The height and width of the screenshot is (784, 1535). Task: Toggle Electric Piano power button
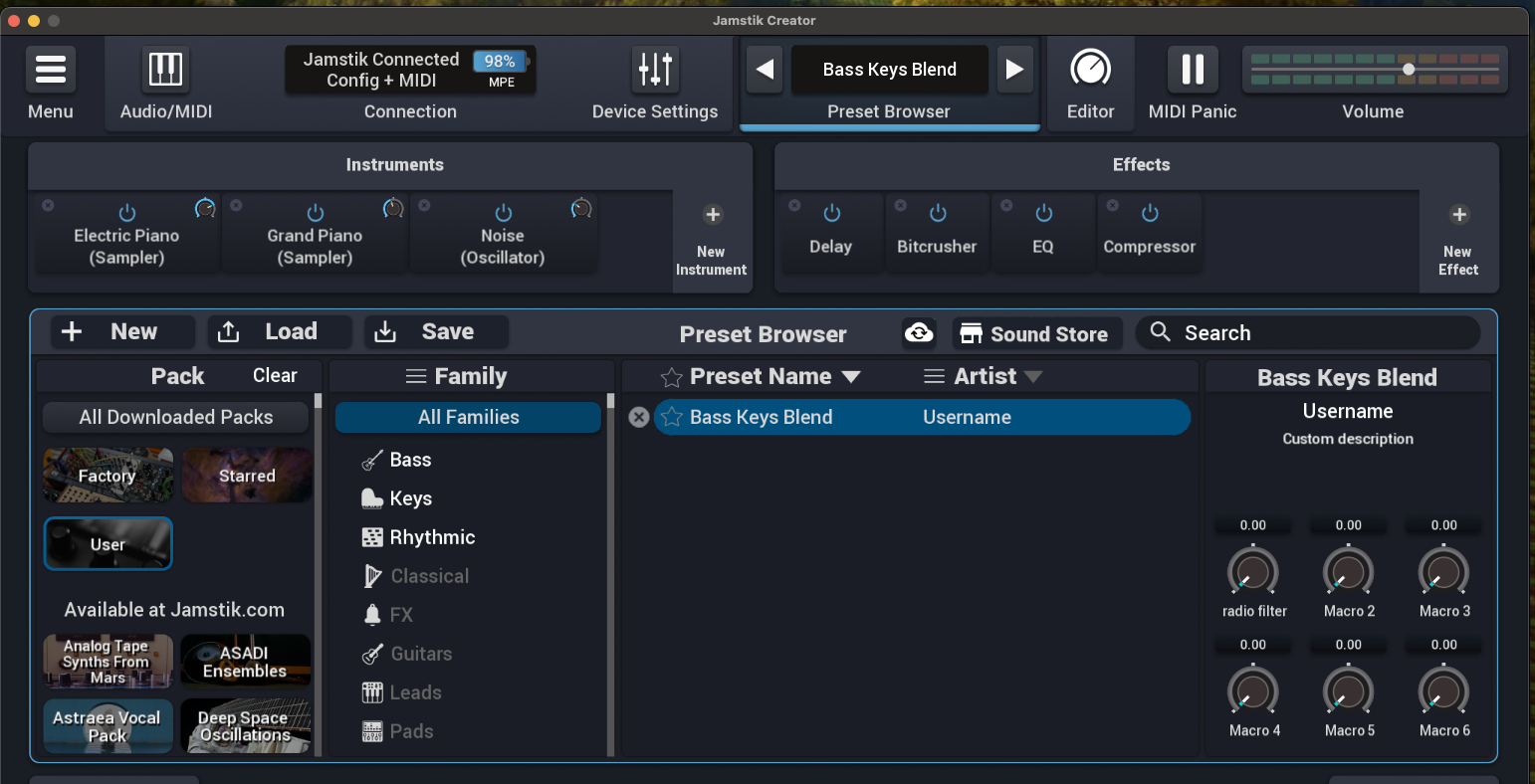coord(127,213)
